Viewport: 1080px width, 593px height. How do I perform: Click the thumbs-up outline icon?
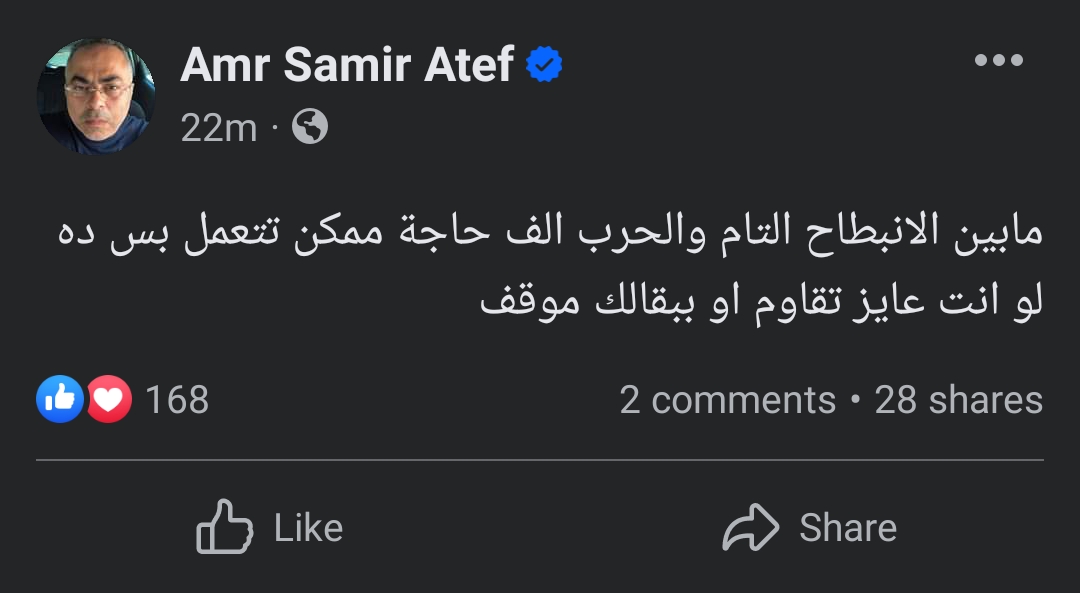coord(224,527)
